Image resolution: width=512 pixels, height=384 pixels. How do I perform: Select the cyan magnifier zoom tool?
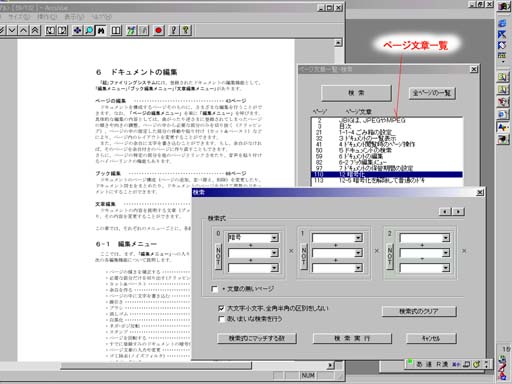(x=89, y=31)
